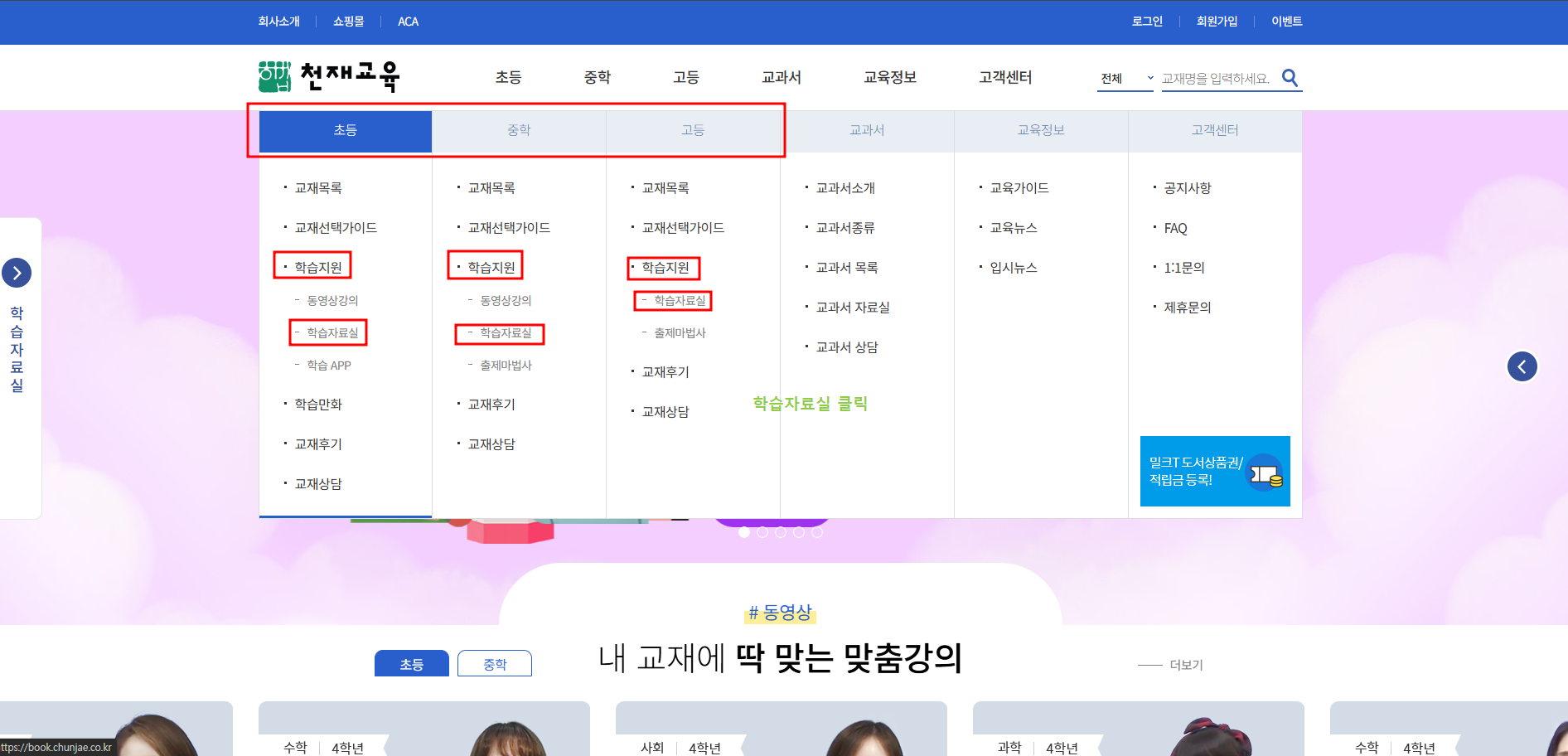Screen dimensions: 1568x756
Task: Click 이벤트 in the top bar
Action: point(1285,21)
